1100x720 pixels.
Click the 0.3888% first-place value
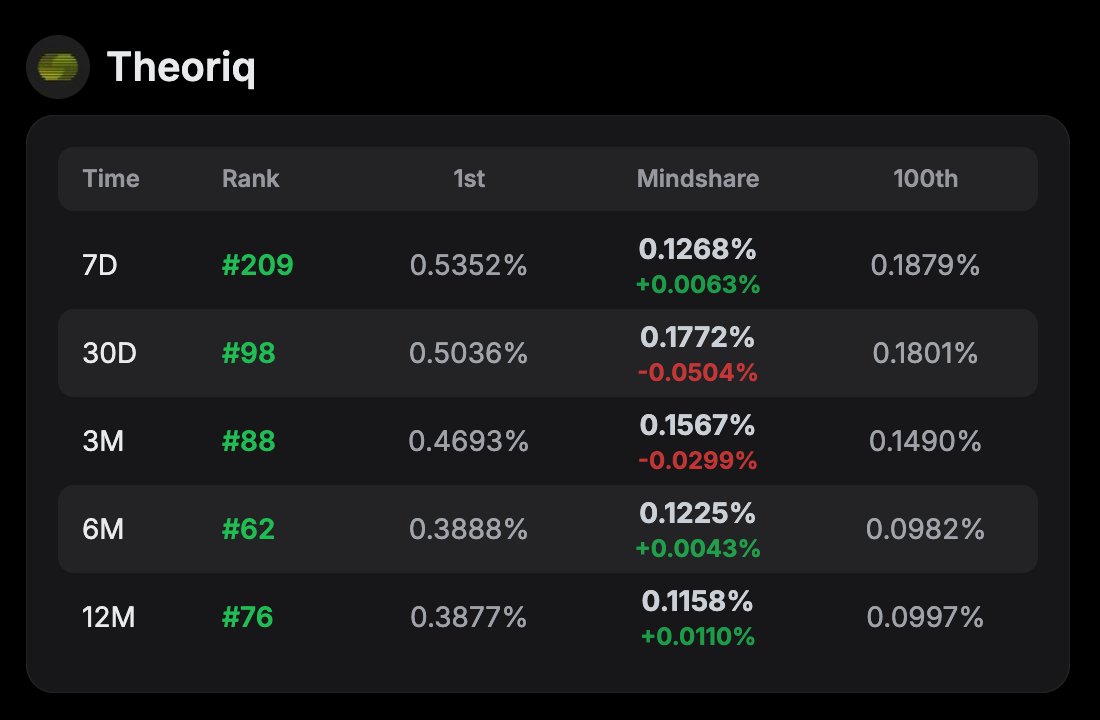469,529
